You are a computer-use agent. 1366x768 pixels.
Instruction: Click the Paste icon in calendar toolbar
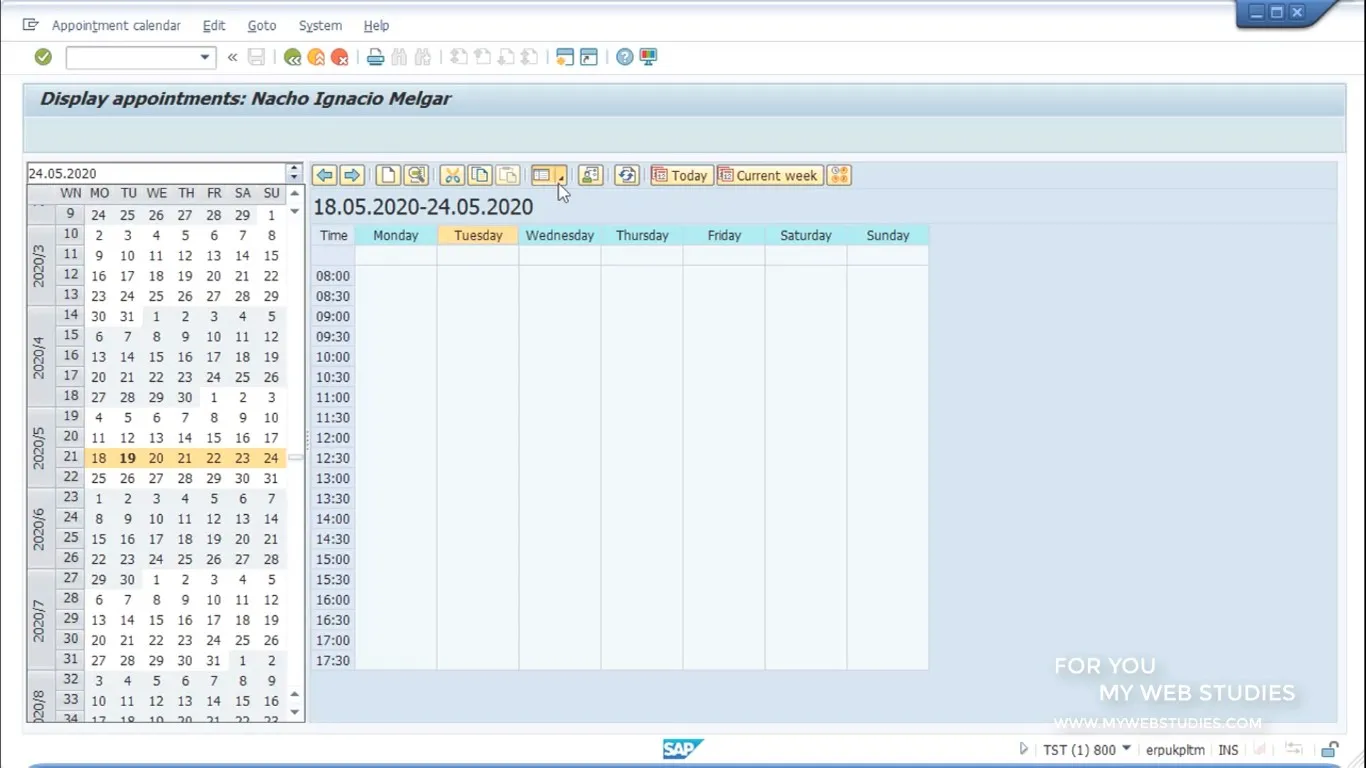508,175
